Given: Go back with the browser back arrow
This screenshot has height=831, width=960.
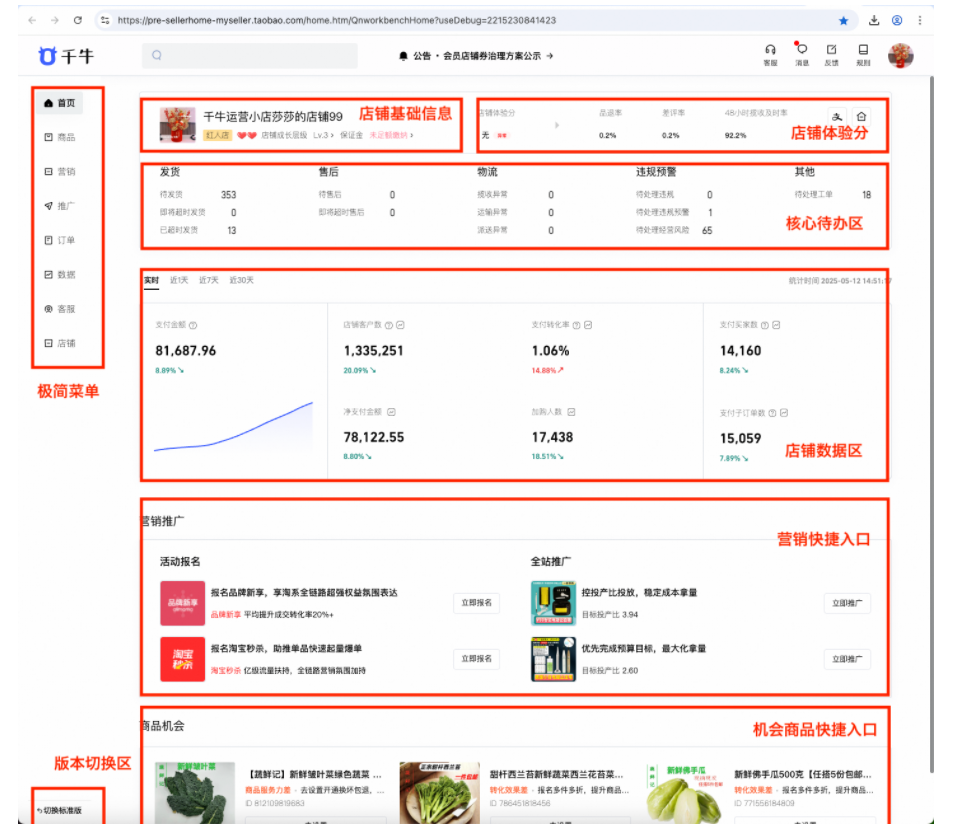Looking at the screenshot, I should (32, 20).
